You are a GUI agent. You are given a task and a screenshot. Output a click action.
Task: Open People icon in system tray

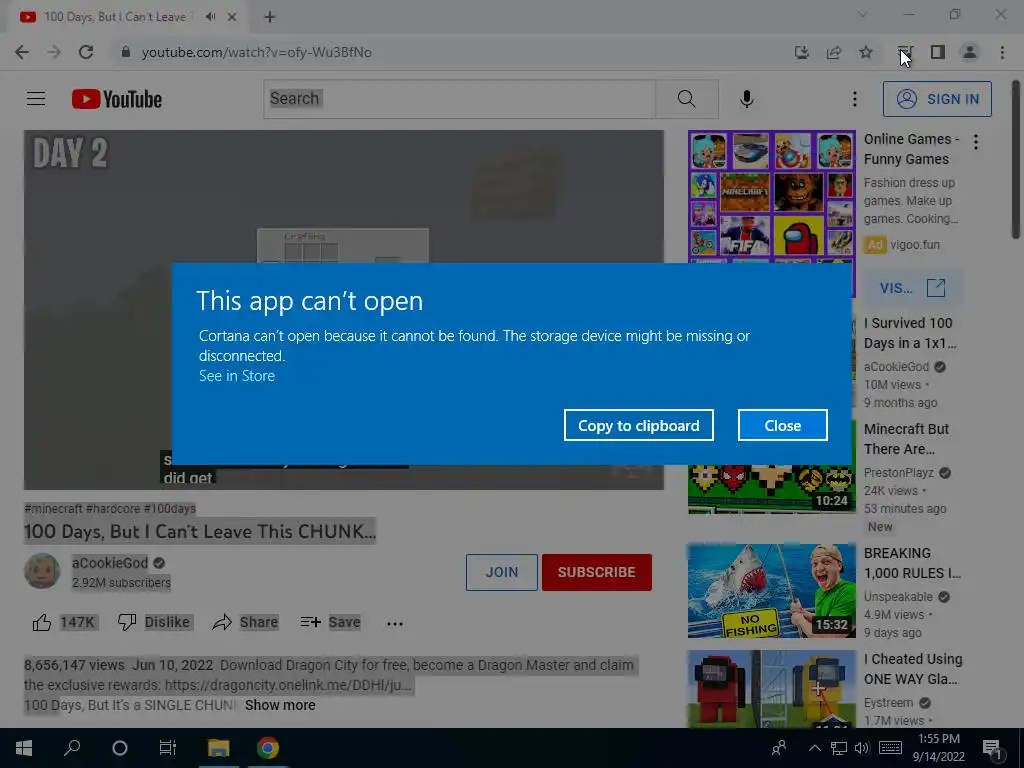[x=778, y=748]
